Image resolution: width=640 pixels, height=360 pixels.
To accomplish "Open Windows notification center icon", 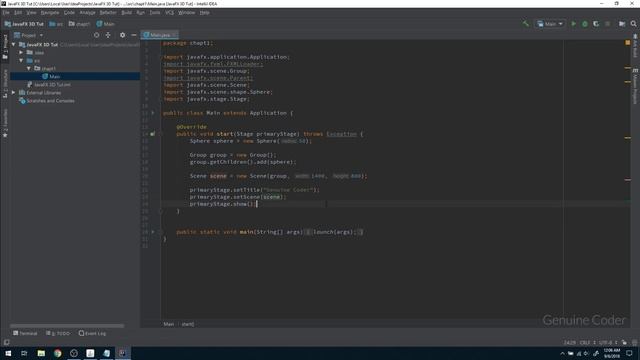I will [x=630, y=353].
